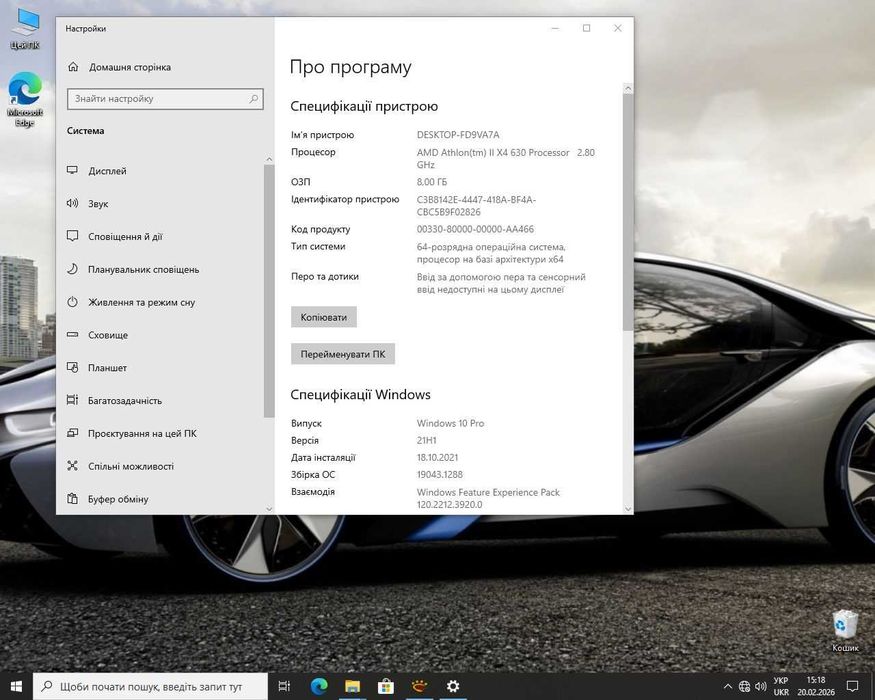Click the version value 21H1

coord(426,440)
